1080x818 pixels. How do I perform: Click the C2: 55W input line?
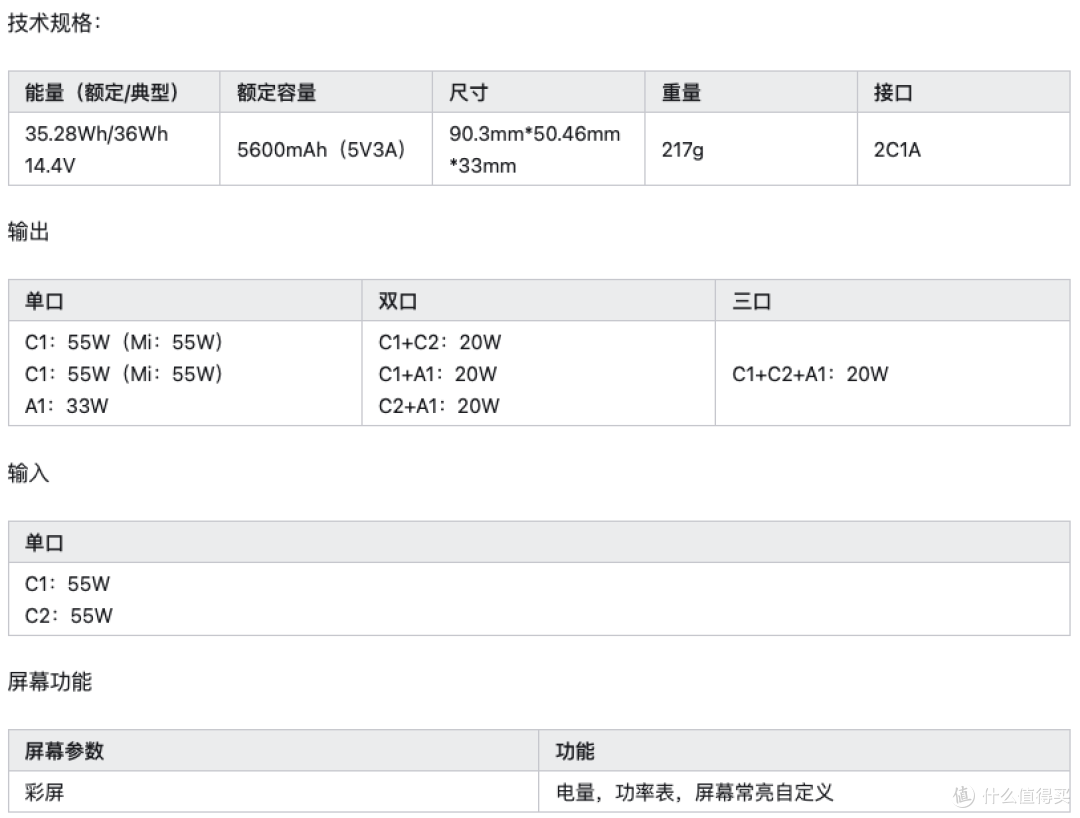click(x=69, y=616)
